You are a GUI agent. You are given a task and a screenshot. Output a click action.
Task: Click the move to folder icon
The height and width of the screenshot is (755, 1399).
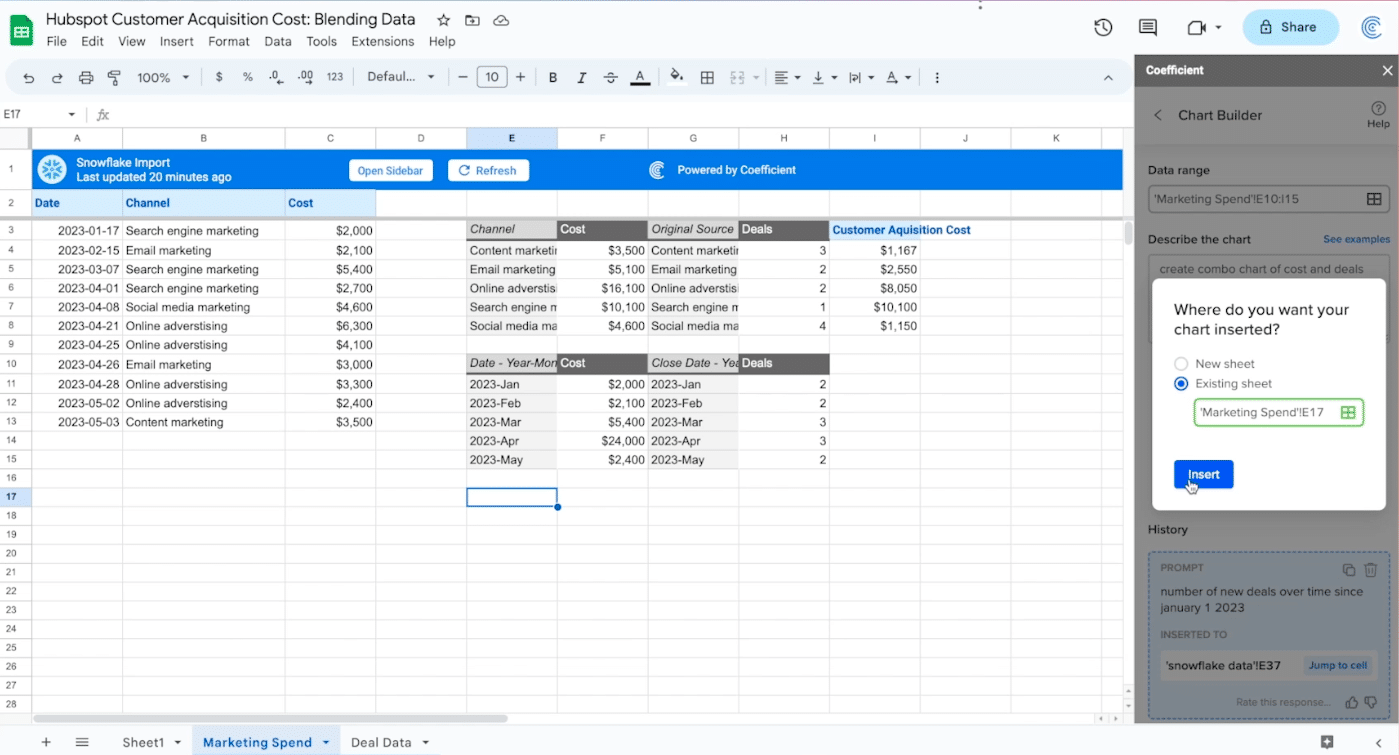pos(472,20)
